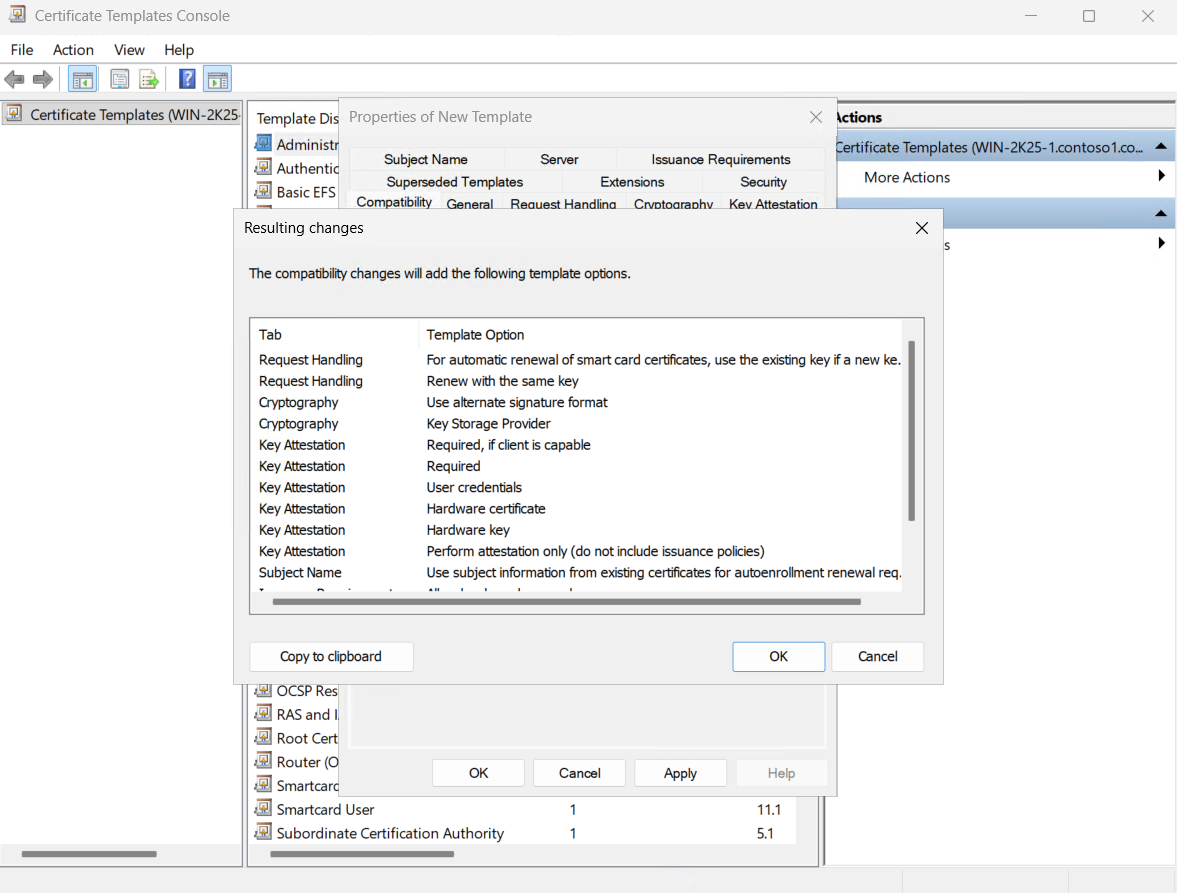Click horizontal scrollbar of template list
The image size is (1177, 893).
tap(362, 854)
